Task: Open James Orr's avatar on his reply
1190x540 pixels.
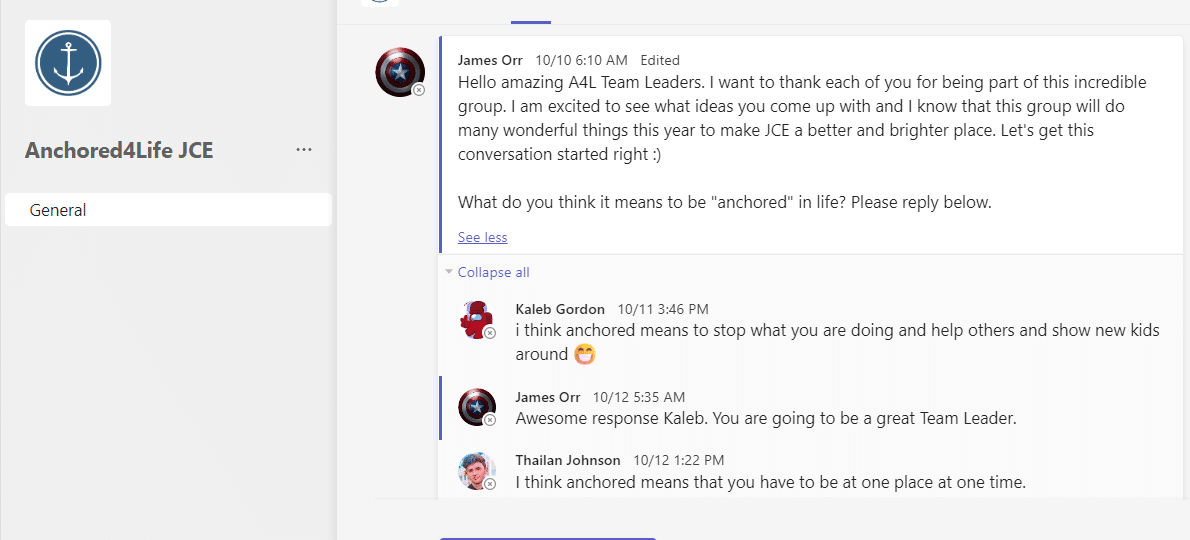Action: (x=477, y=407)
